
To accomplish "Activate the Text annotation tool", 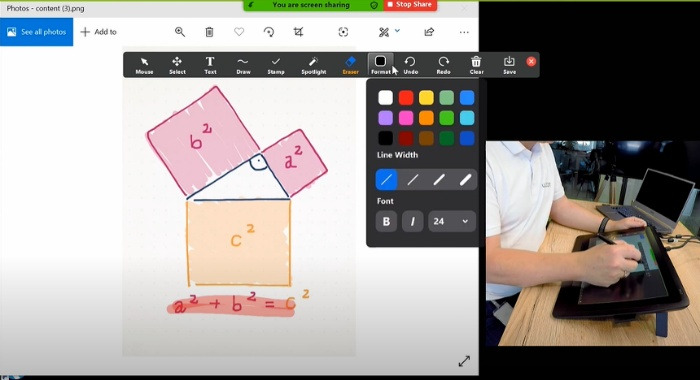I will (210, 65).
